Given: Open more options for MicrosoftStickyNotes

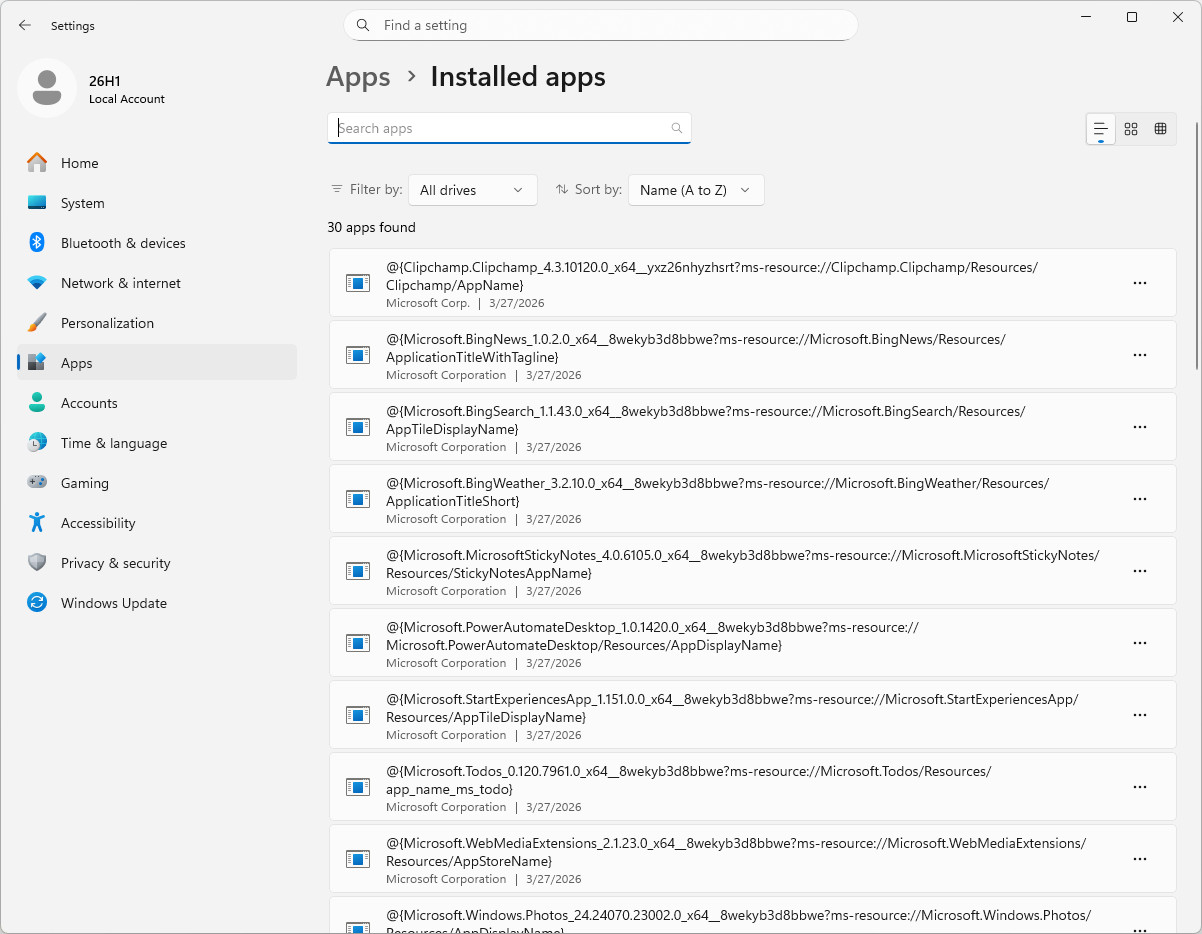Looking at the screenshot, I should (1139, 571).
